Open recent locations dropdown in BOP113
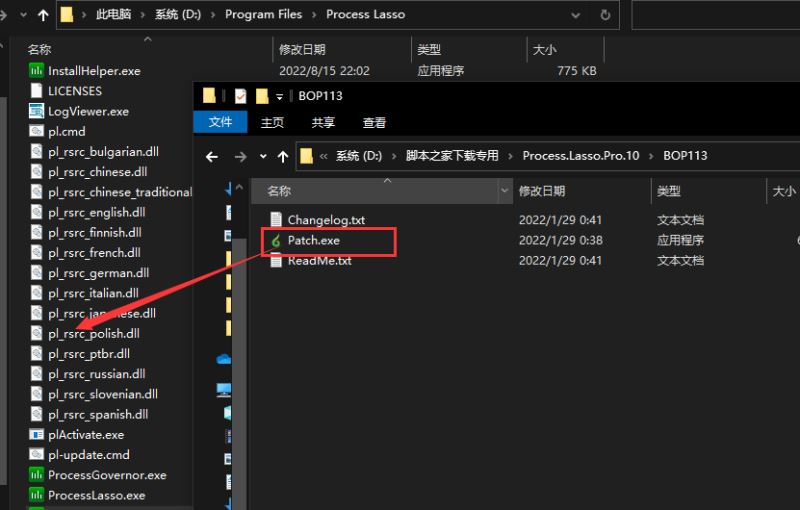800x510 pixels. 263,157
